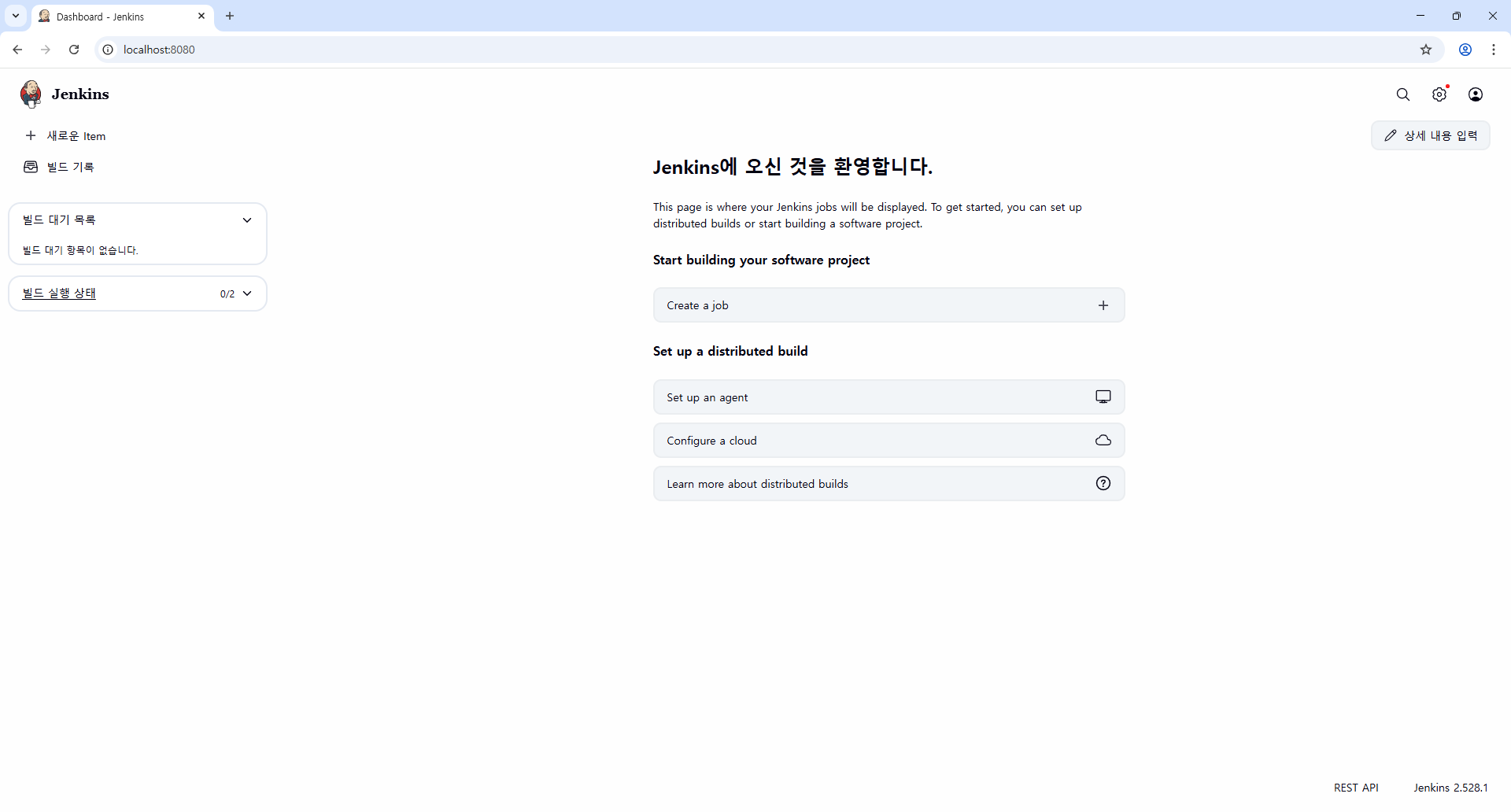Restore down the Chrome window
The width and height of the screenshot is (1511, 812).
pos(1457,16)
